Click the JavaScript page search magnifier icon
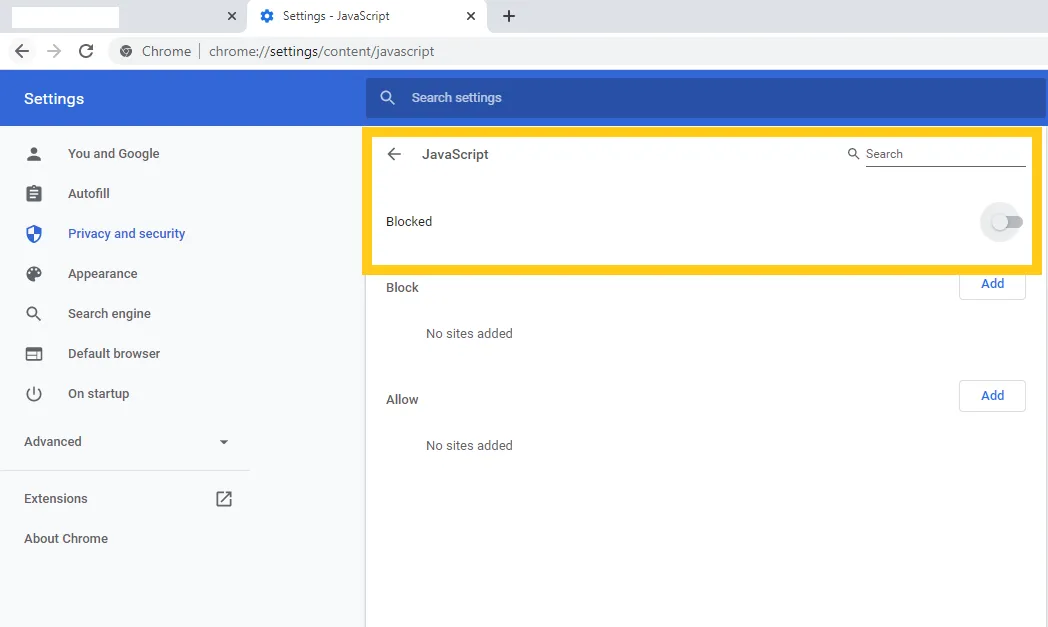 (x=854, y=154)
